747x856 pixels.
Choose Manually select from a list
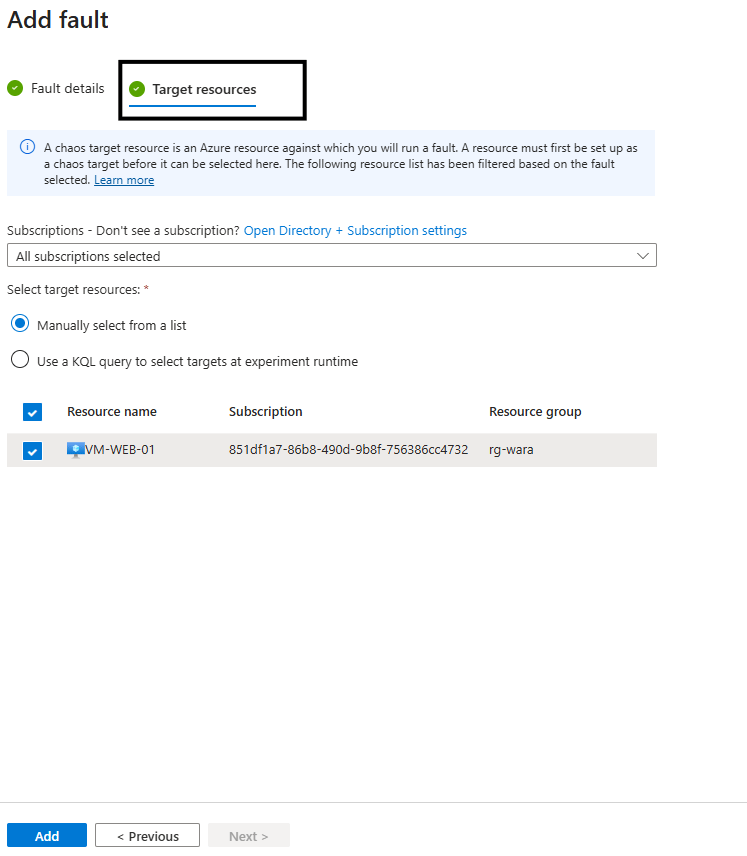tap(20, 324)
